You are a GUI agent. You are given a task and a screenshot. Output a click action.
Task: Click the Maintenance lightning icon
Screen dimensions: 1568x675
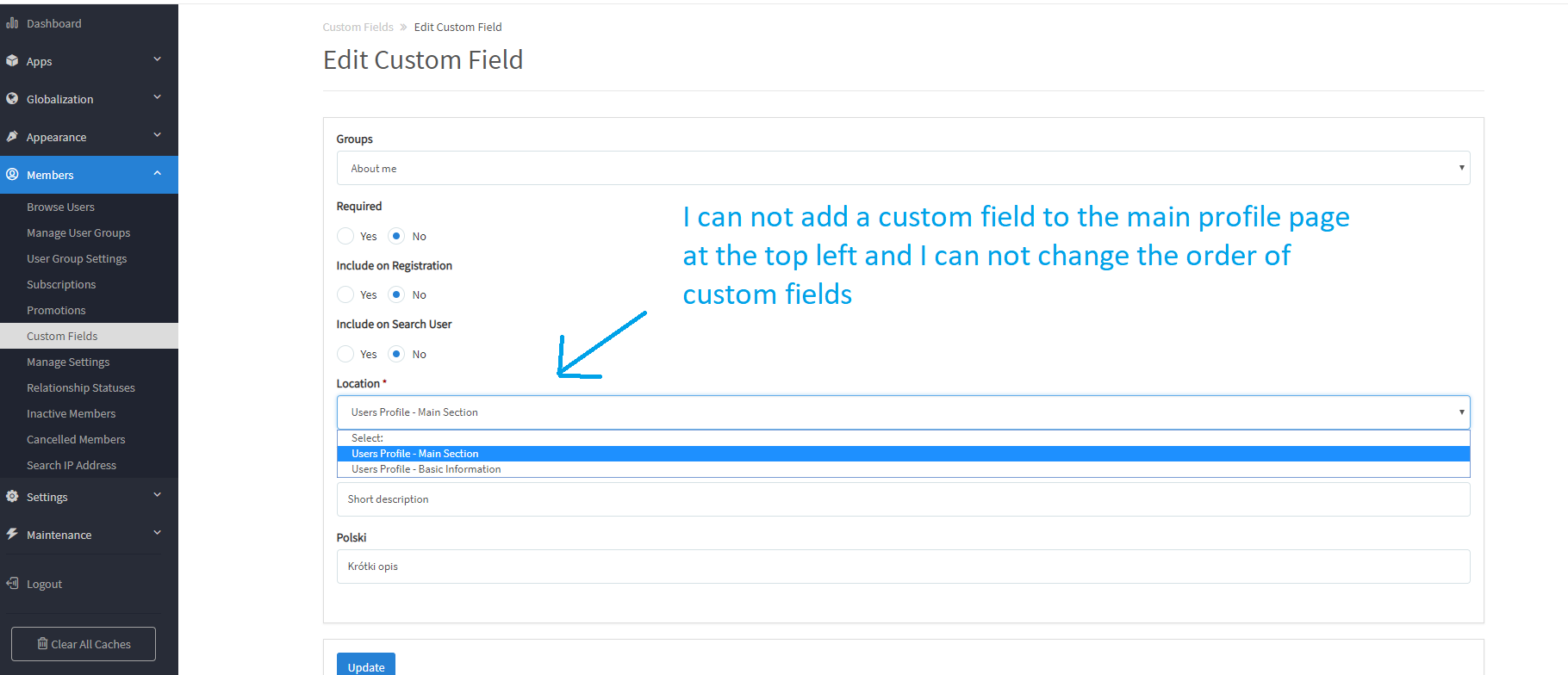tap(13, 534)
